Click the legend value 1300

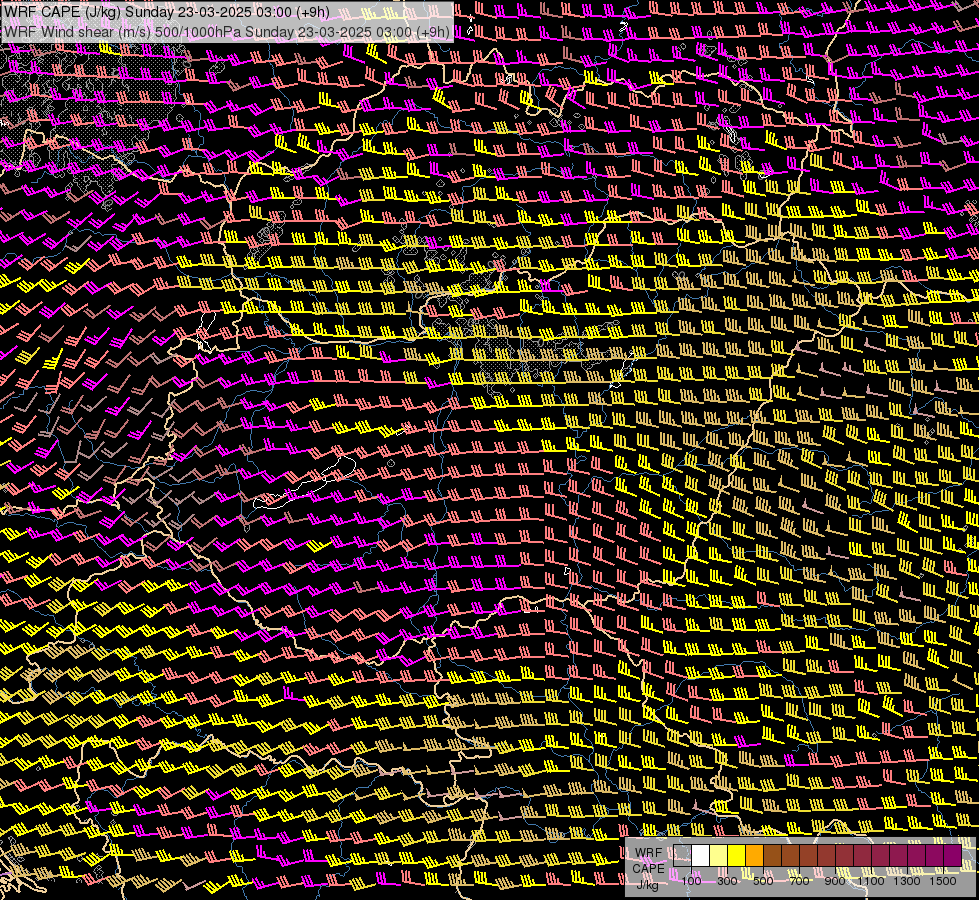click(907, 881)
